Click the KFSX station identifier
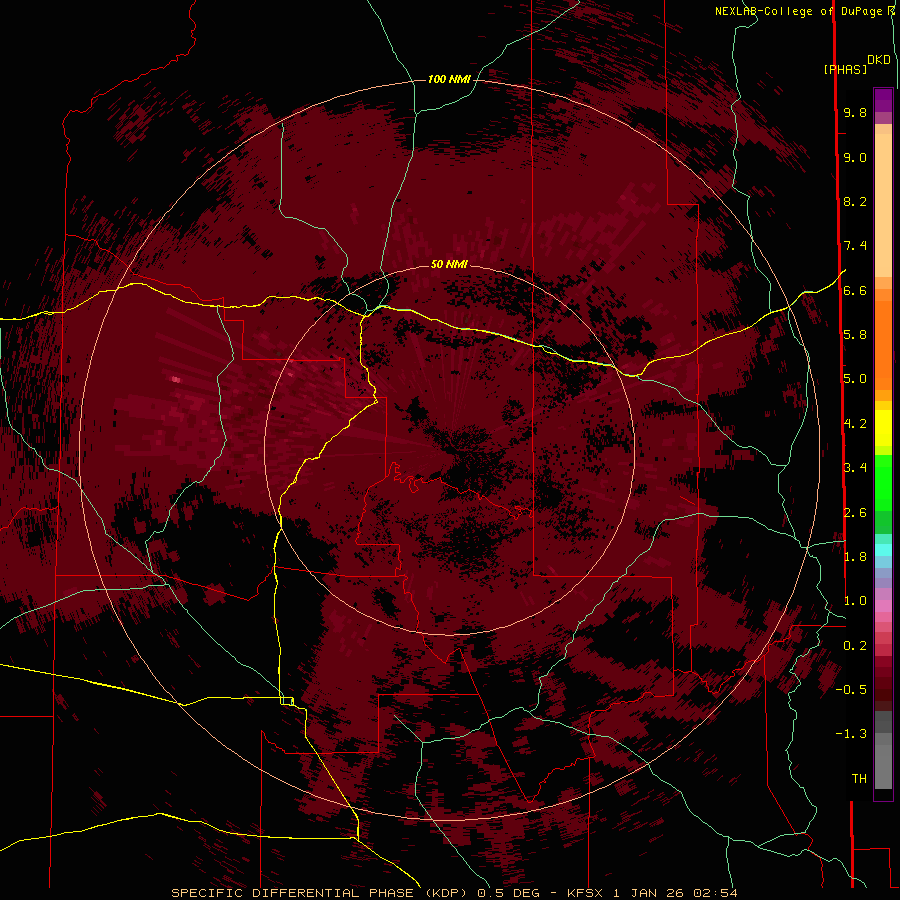900x900 pixels. [x=587, y=893]
